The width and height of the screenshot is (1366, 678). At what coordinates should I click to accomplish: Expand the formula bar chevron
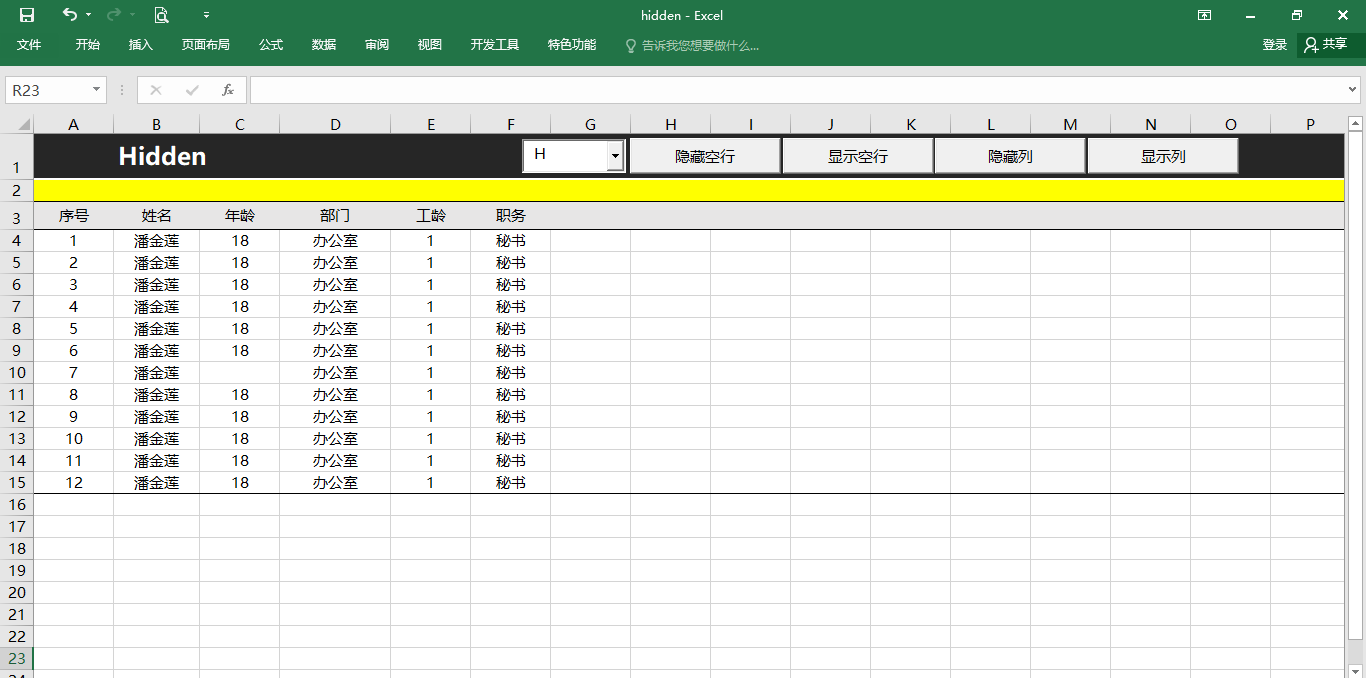(1353, 90)
